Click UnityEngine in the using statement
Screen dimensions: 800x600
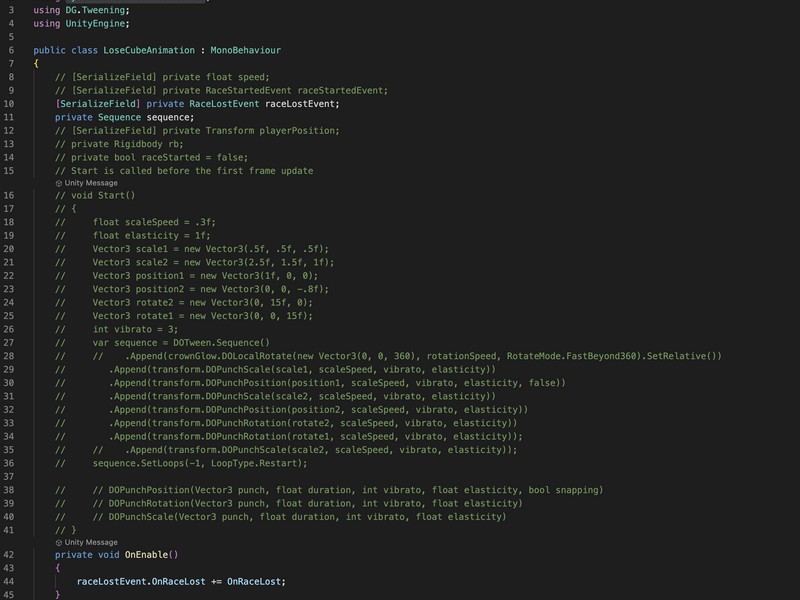point(95,23)
